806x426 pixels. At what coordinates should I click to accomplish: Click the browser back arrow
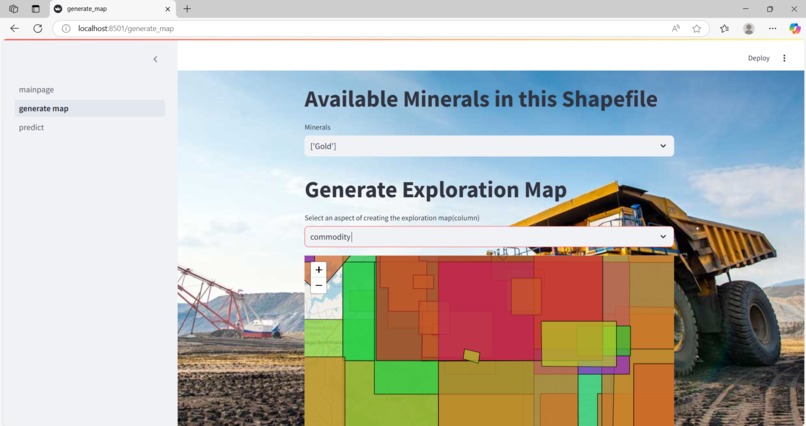coord(14,28)
